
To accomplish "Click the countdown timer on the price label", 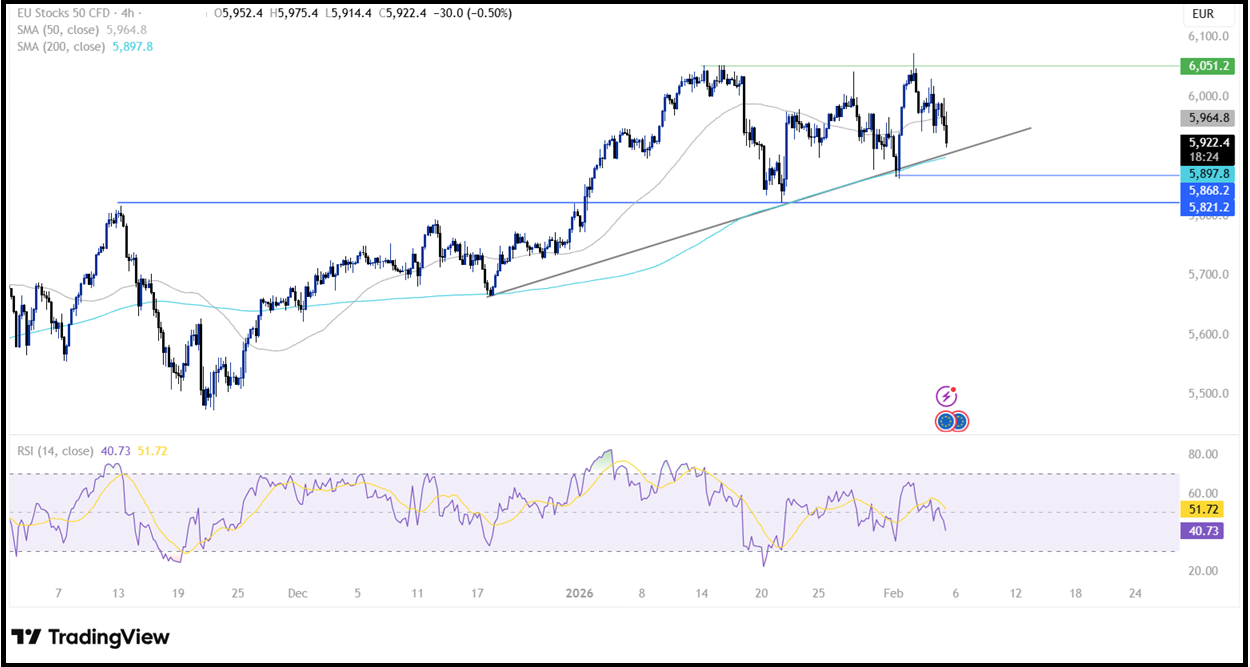I will pos(1207,157).
